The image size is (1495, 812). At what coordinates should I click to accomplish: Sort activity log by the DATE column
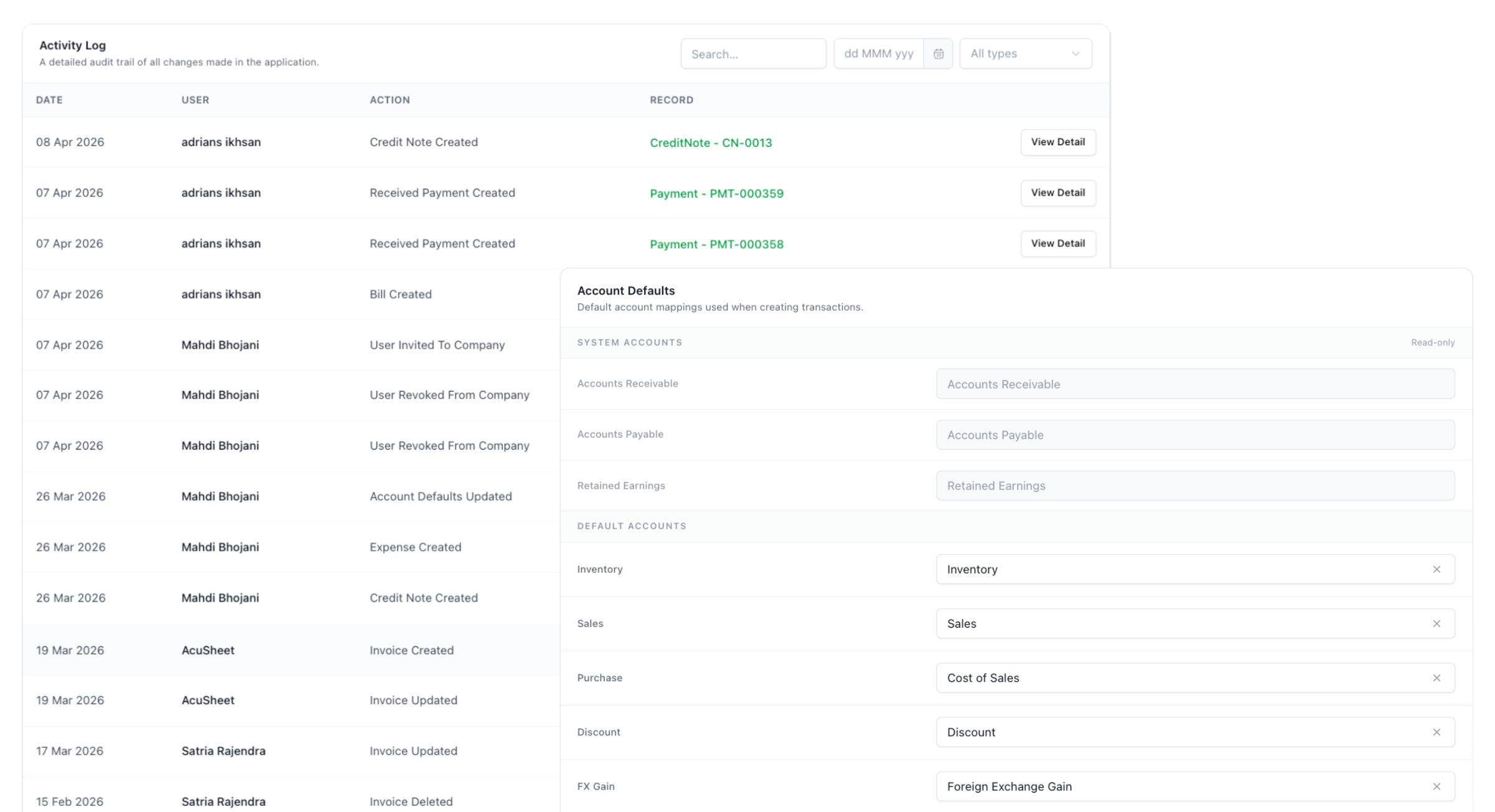click(x=49, y=100)
